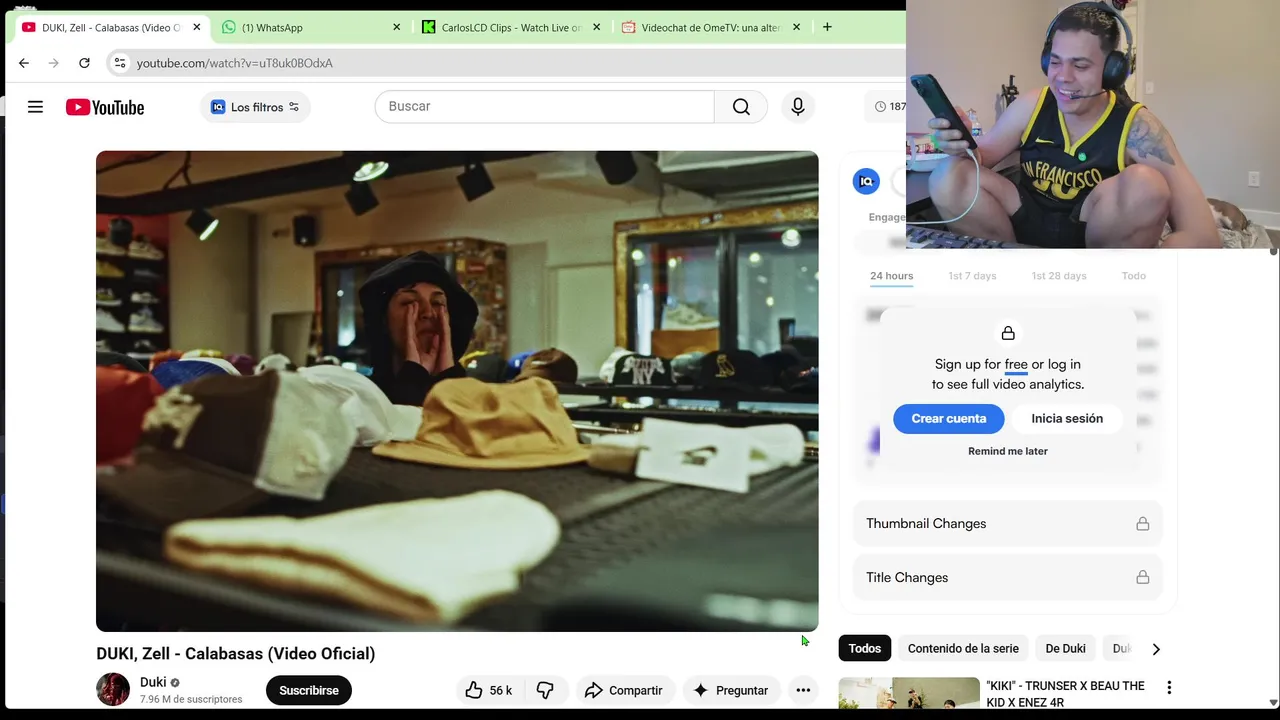1280x720 pixels.
Task: Click the Remind me later link
Action: pyautogui.click(x=1008, y=451)
